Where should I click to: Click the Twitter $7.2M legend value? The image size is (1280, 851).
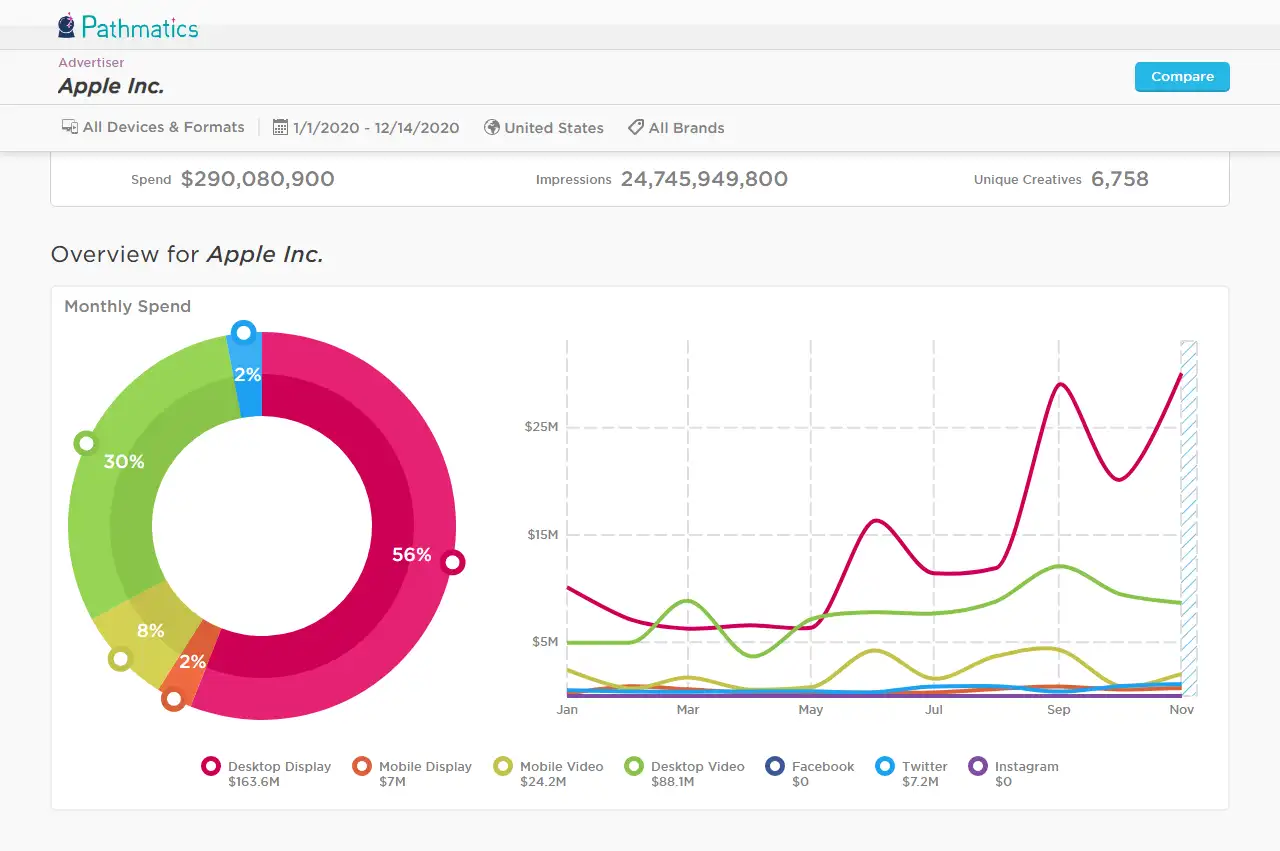pyautogui.click(x=920, y=782)
